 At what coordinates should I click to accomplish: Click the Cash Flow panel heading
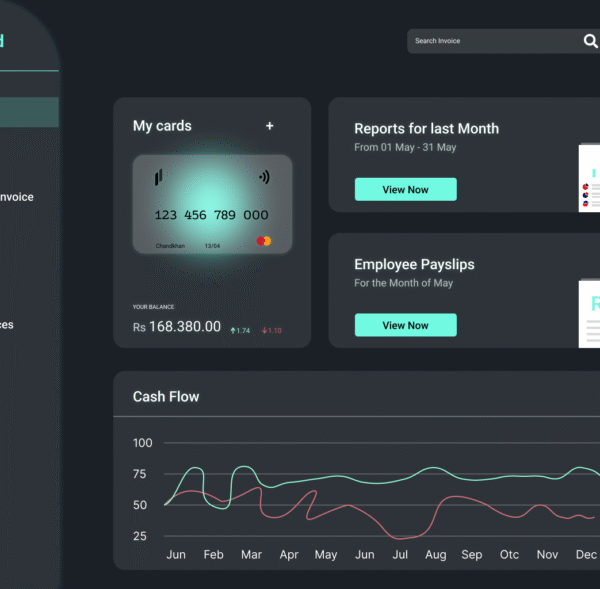point(166,397)
